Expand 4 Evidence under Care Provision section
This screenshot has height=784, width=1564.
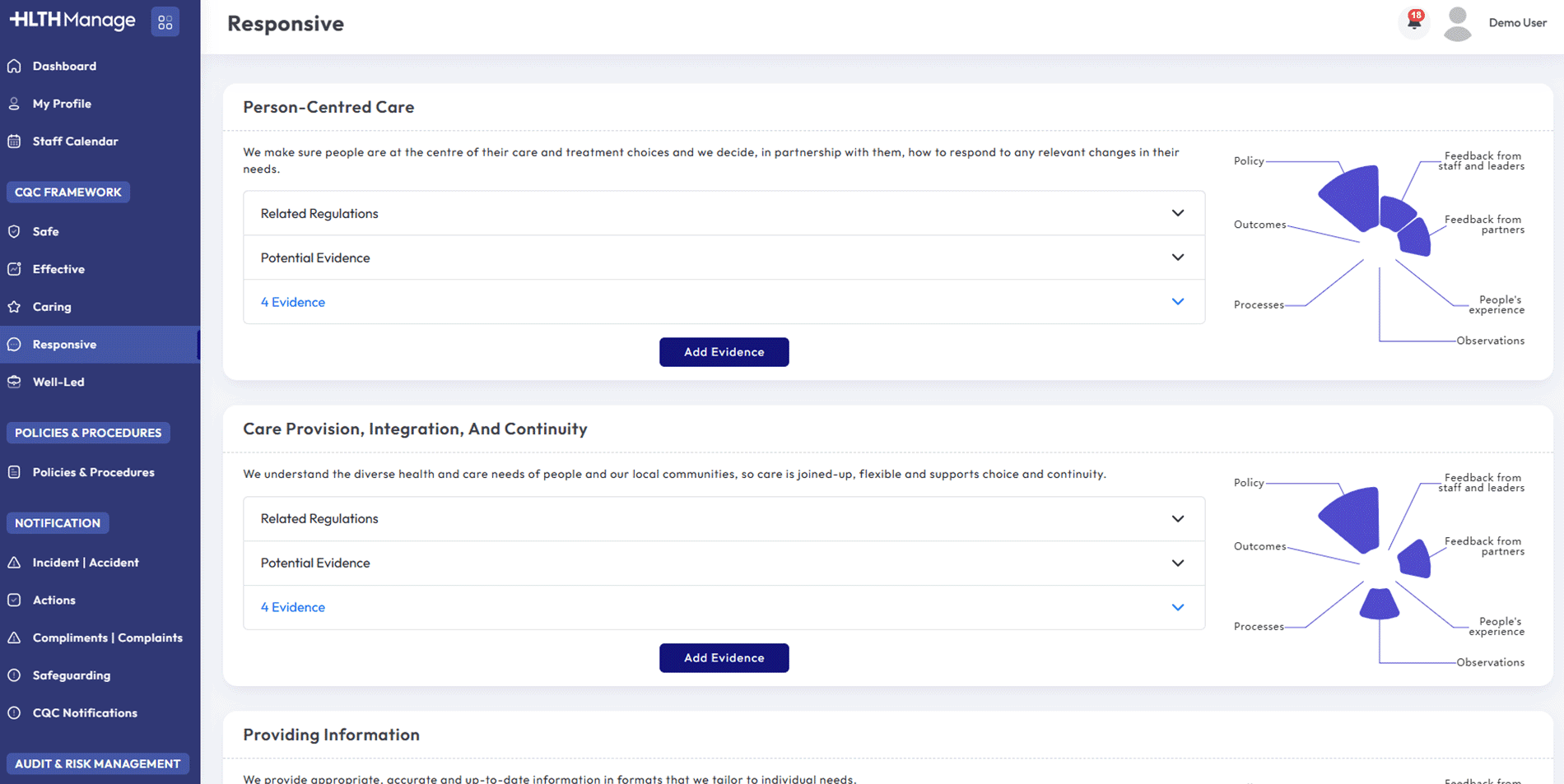[x=1177, y=607]
